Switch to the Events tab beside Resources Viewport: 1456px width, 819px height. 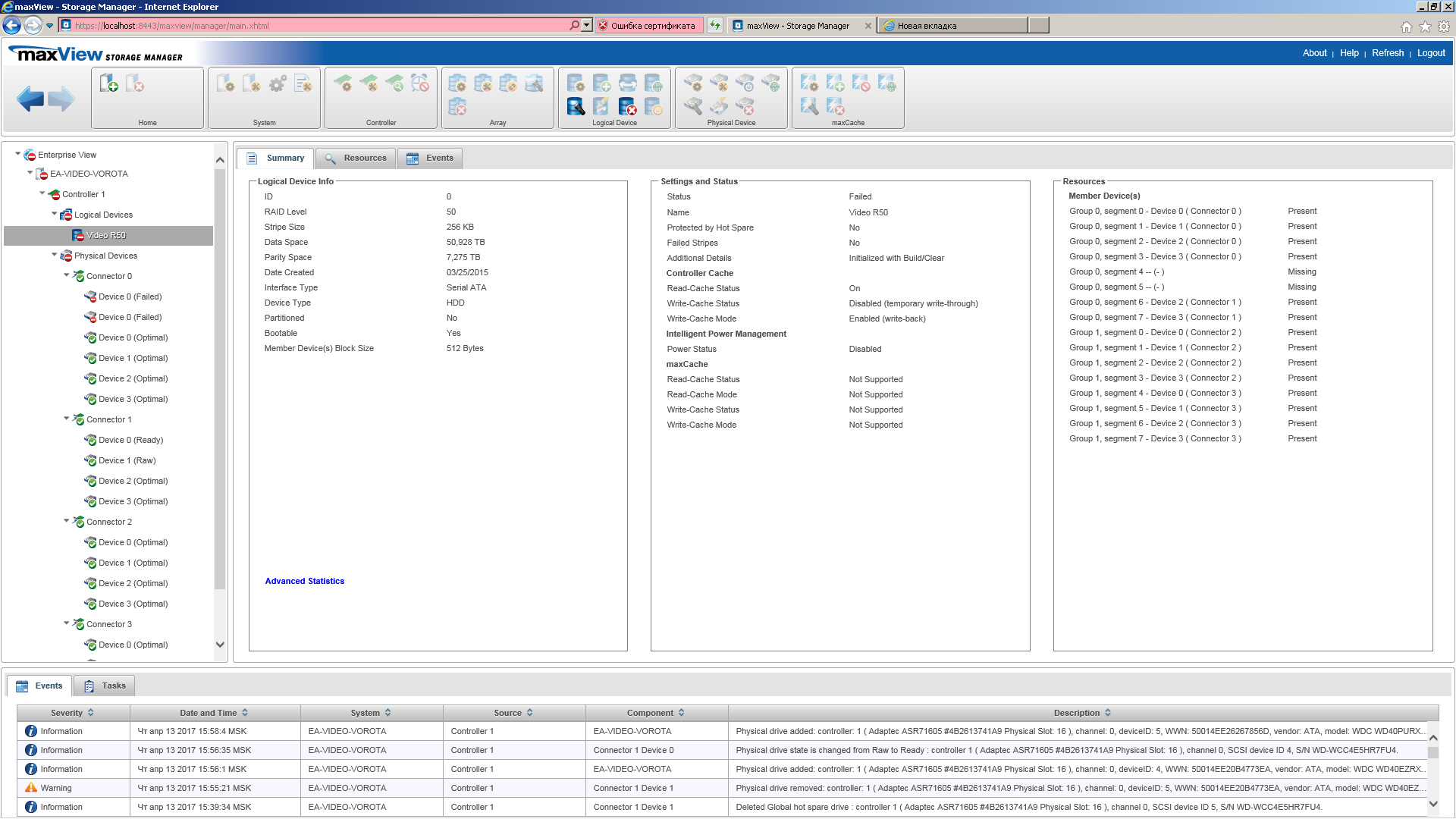pyautogui.click(x=430, y=158)
